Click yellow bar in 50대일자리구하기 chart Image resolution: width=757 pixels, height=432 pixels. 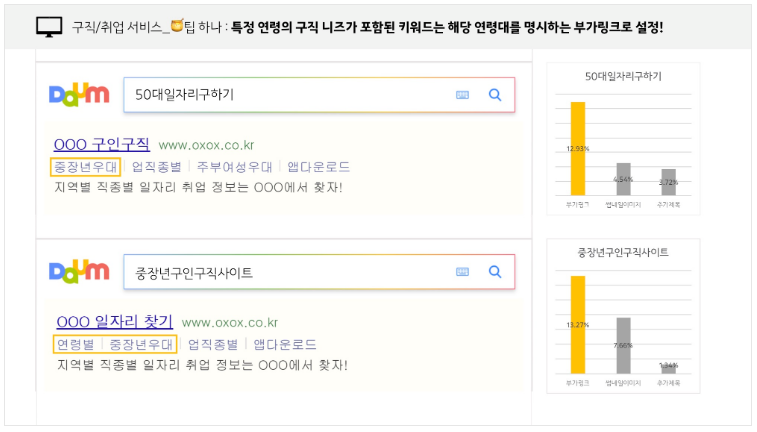(x=577, y=148)
